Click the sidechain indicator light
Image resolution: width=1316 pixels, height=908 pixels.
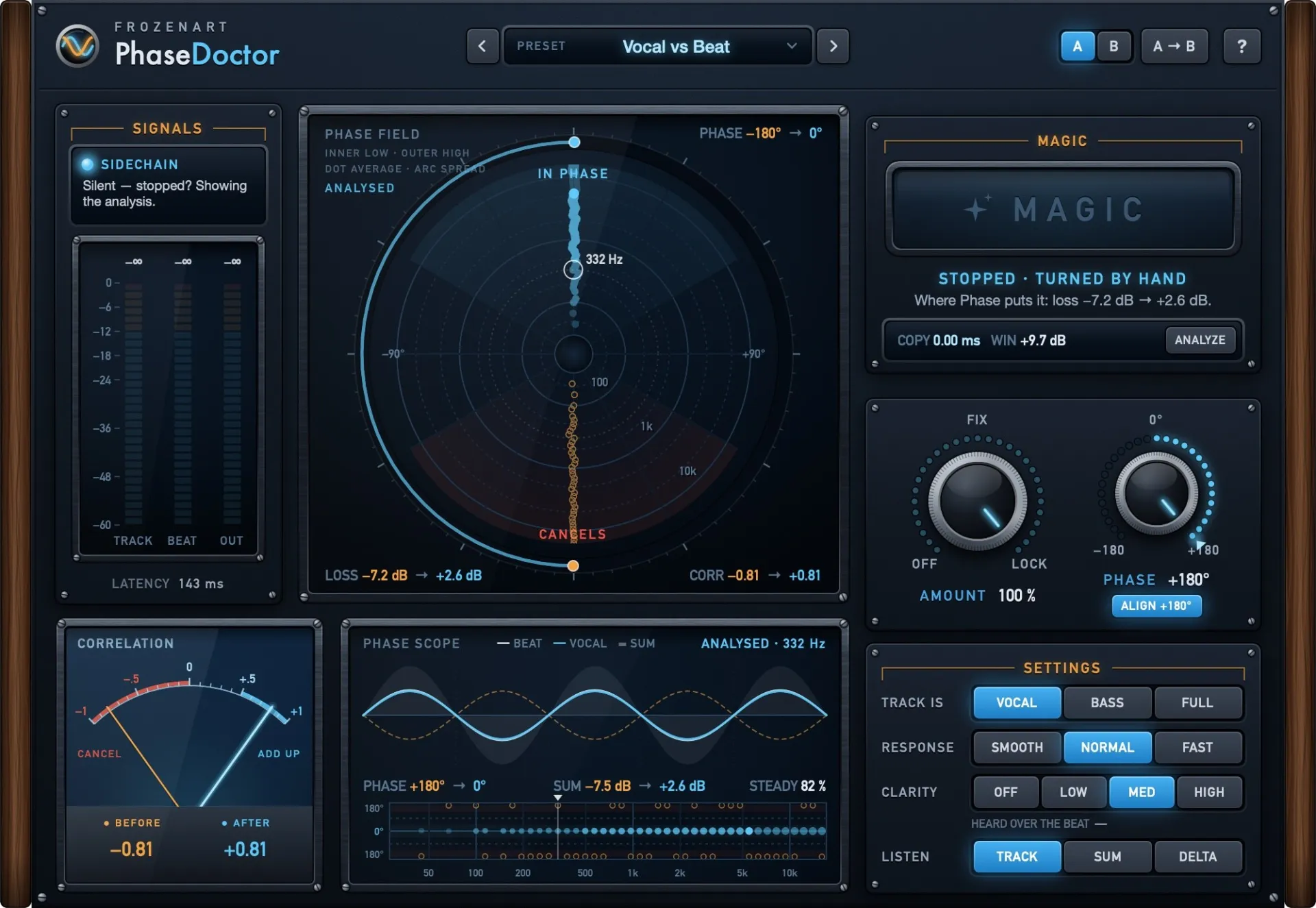click(x=87, y=164)
